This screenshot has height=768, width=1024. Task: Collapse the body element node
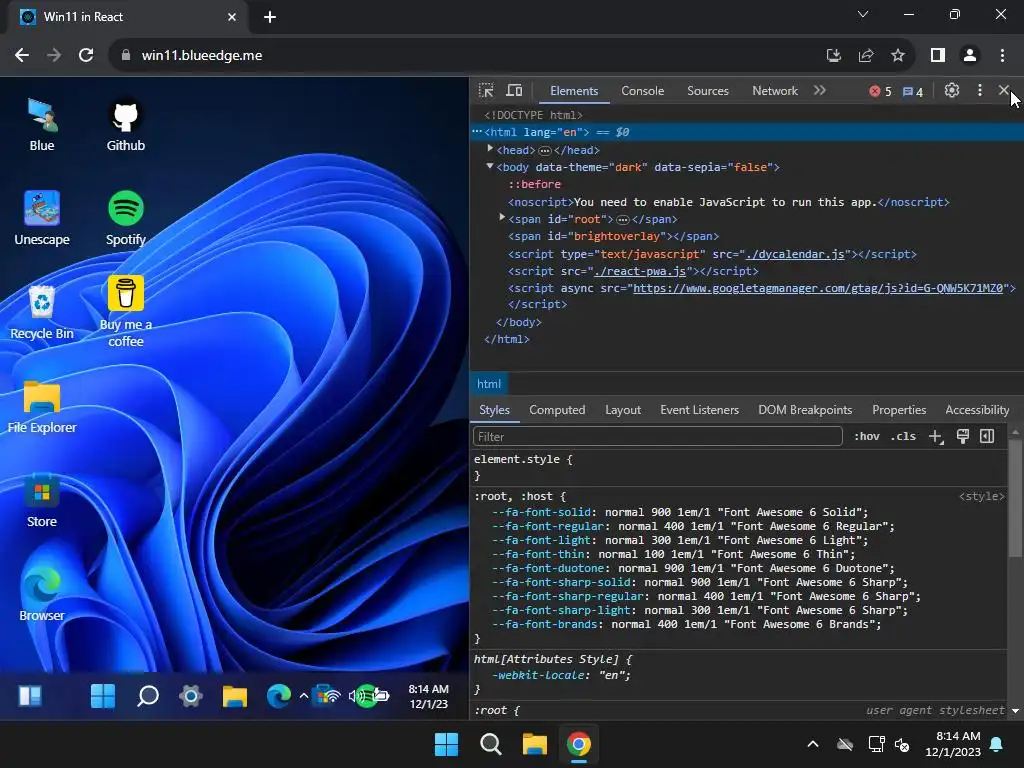490,167
